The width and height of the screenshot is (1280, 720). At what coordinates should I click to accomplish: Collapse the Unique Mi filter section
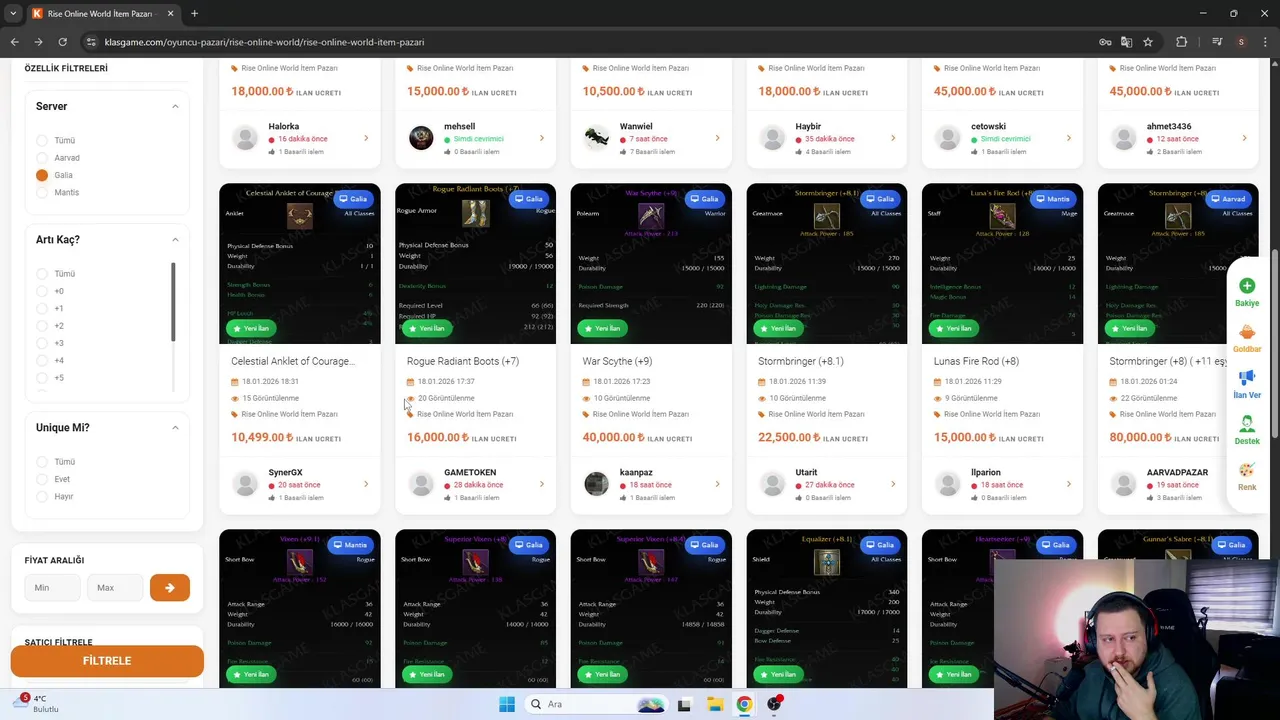click(x=175, y=427)
